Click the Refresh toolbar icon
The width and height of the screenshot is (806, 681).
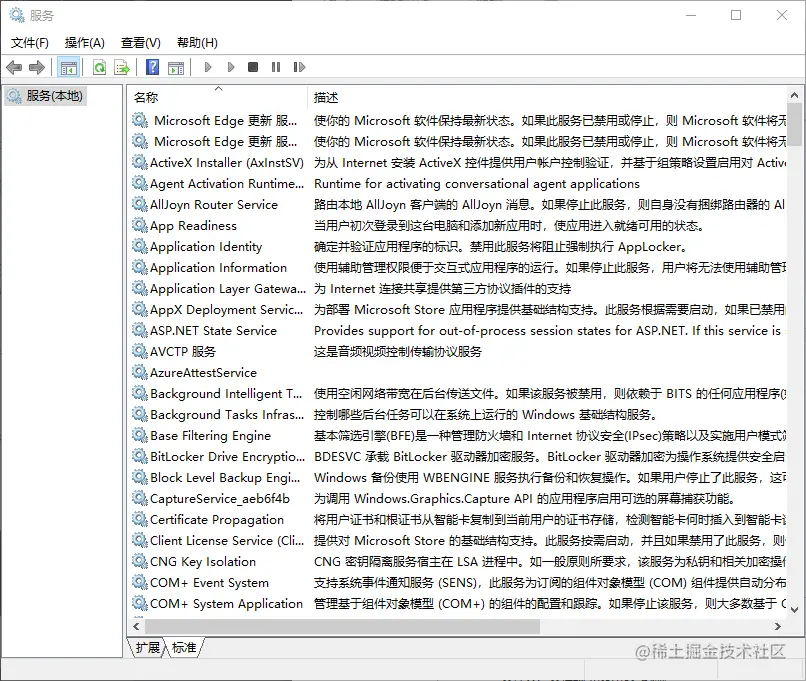click(x=100, y=67)
